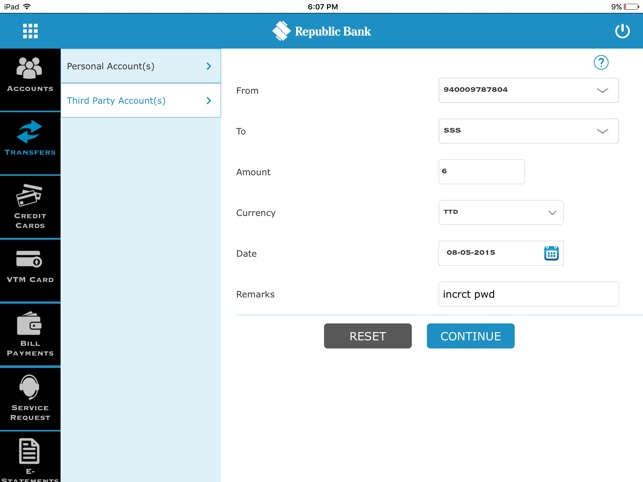The image size is (643, 482).
Task: Expand Personal Account(s) chevron
Action: (x=209, y=66)
